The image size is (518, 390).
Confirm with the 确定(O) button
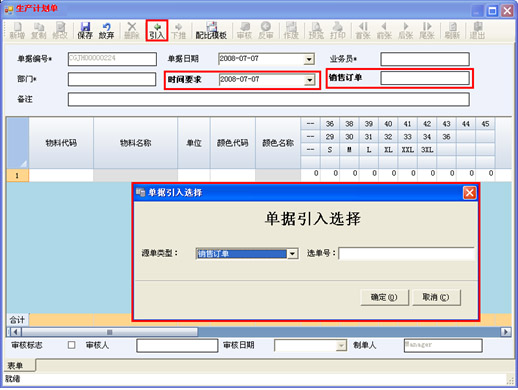point(384,297)
